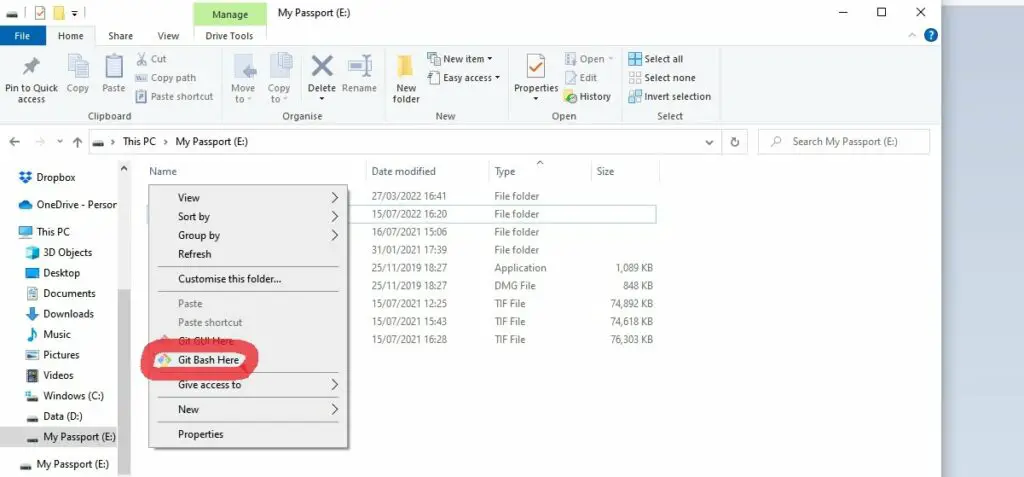This screenshot has width=1024, height=477.
Task: Create a New folder
Action: [406, 79]
